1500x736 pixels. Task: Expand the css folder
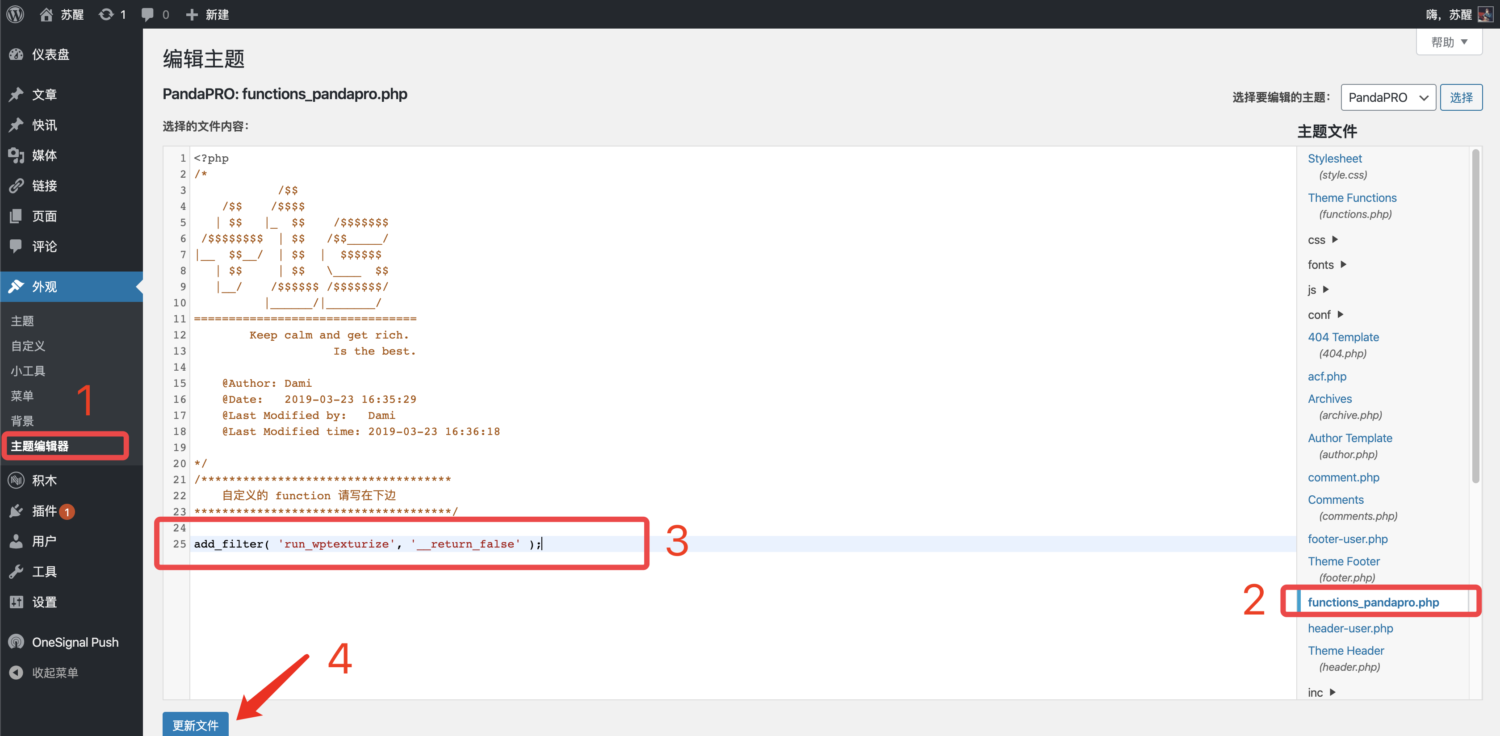coord(1323,240)
